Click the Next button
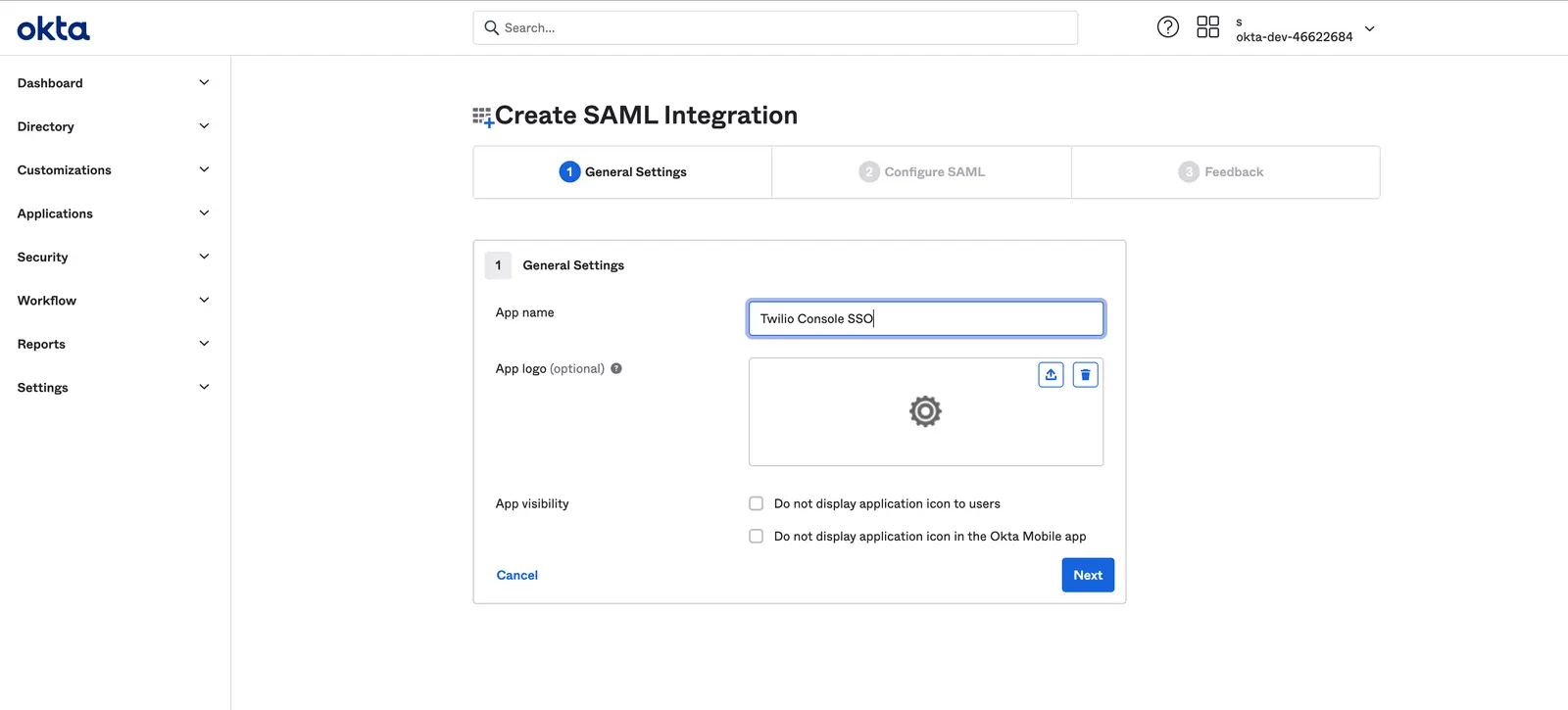 pyautogui.click(x=1088, y=575)
